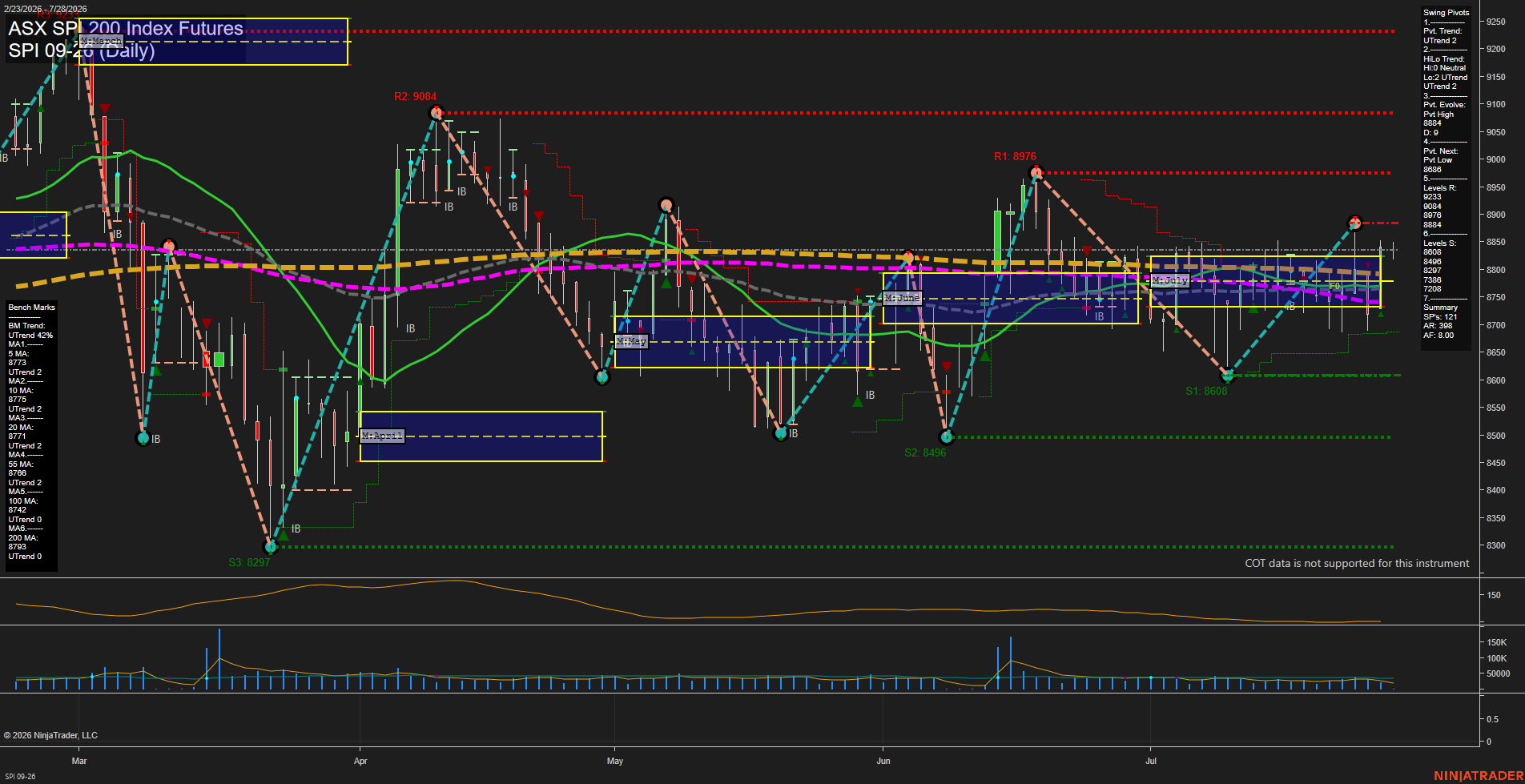Select the S3: 8297 support label
Screen dimensions: 1525x784
coord(249,563)
